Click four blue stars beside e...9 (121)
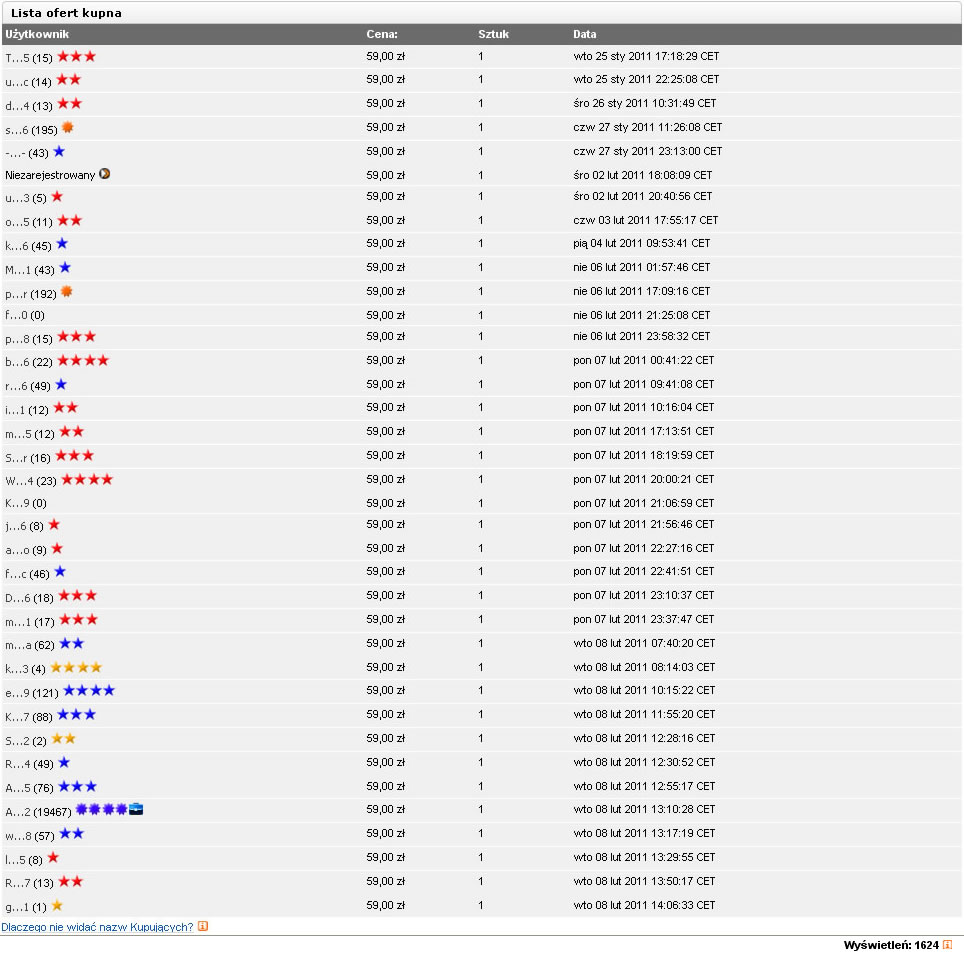This screenshot has width=964, height=954. [89, 691]
